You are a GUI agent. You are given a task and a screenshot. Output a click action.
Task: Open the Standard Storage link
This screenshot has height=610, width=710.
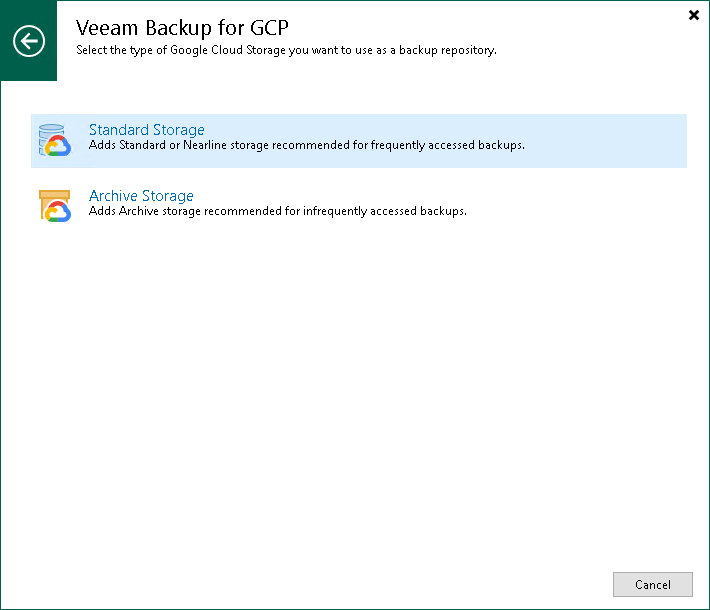click(x=146, y=130)
